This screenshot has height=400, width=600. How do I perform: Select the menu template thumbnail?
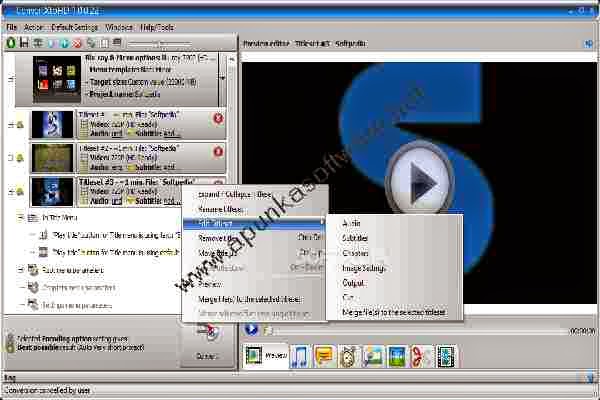pos(57,79)
